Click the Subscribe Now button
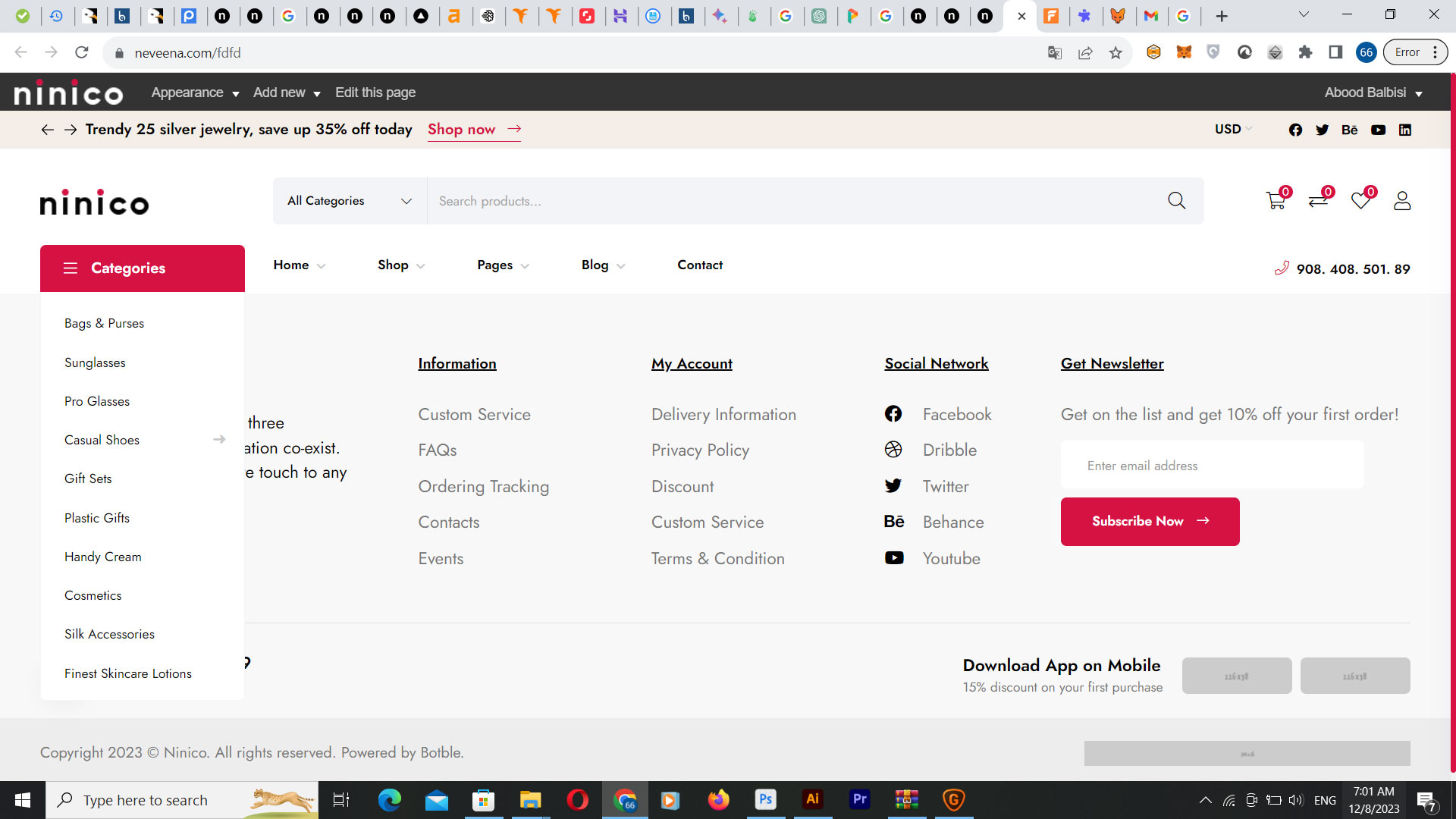This screenshot has height=819, width=1456. 1150,522
